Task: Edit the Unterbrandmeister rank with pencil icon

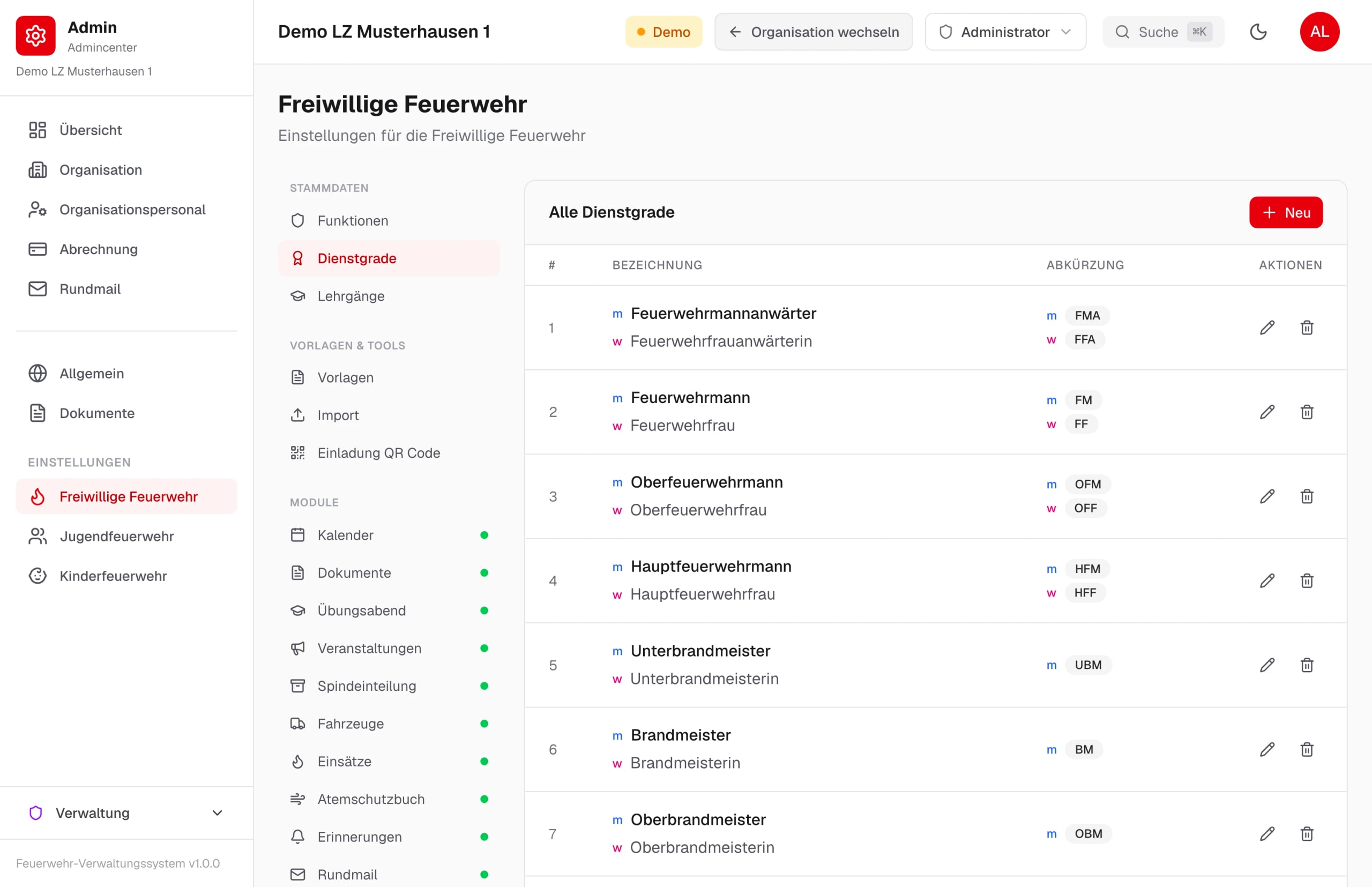Action: [1266, 665]
